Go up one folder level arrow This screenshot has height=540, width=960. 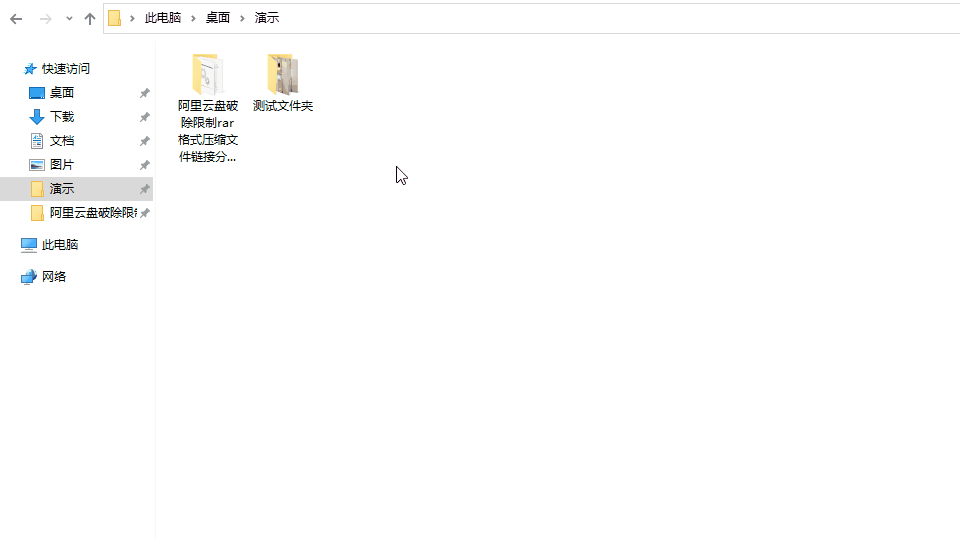[90, 19]
